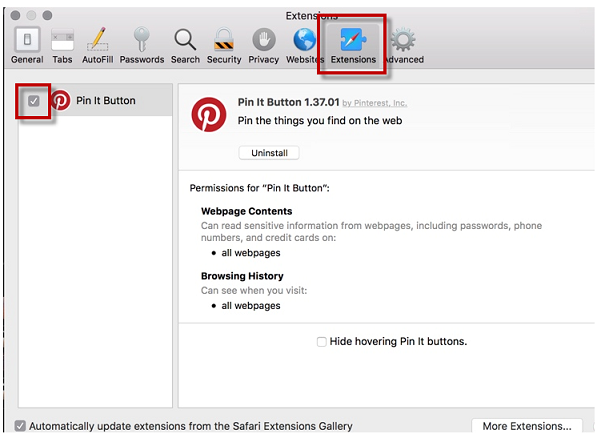Toggle automatic extension updates checkbox
Screen dimensions: 601x442
[x=20, y=426]
